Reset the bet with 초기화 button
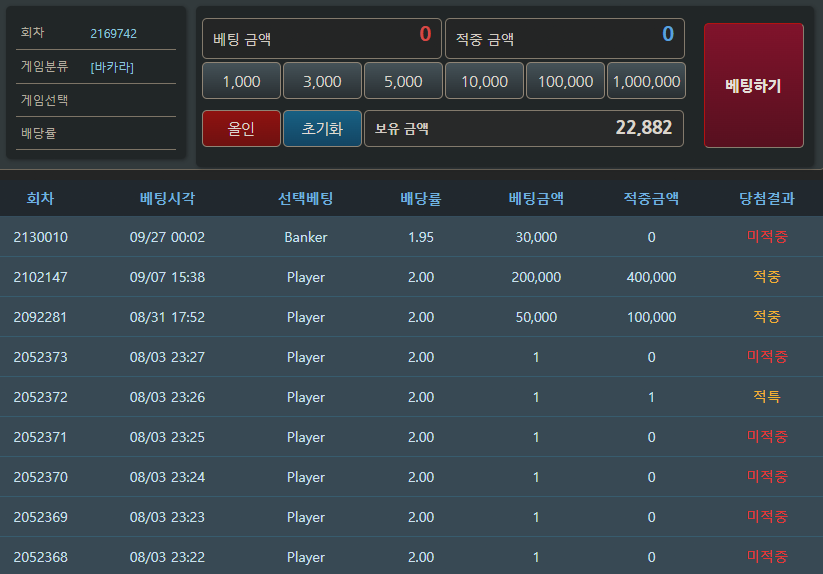The image size is (823, 574). click(322, 129)
